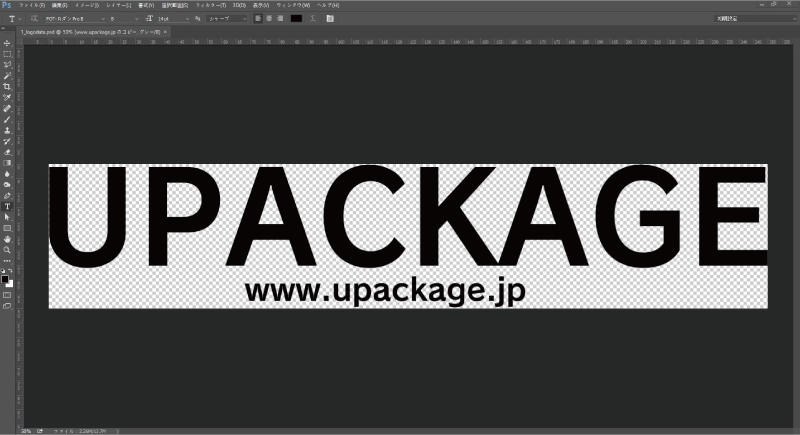Select the Brush tool
800x435 pixels.
point(7,119)
